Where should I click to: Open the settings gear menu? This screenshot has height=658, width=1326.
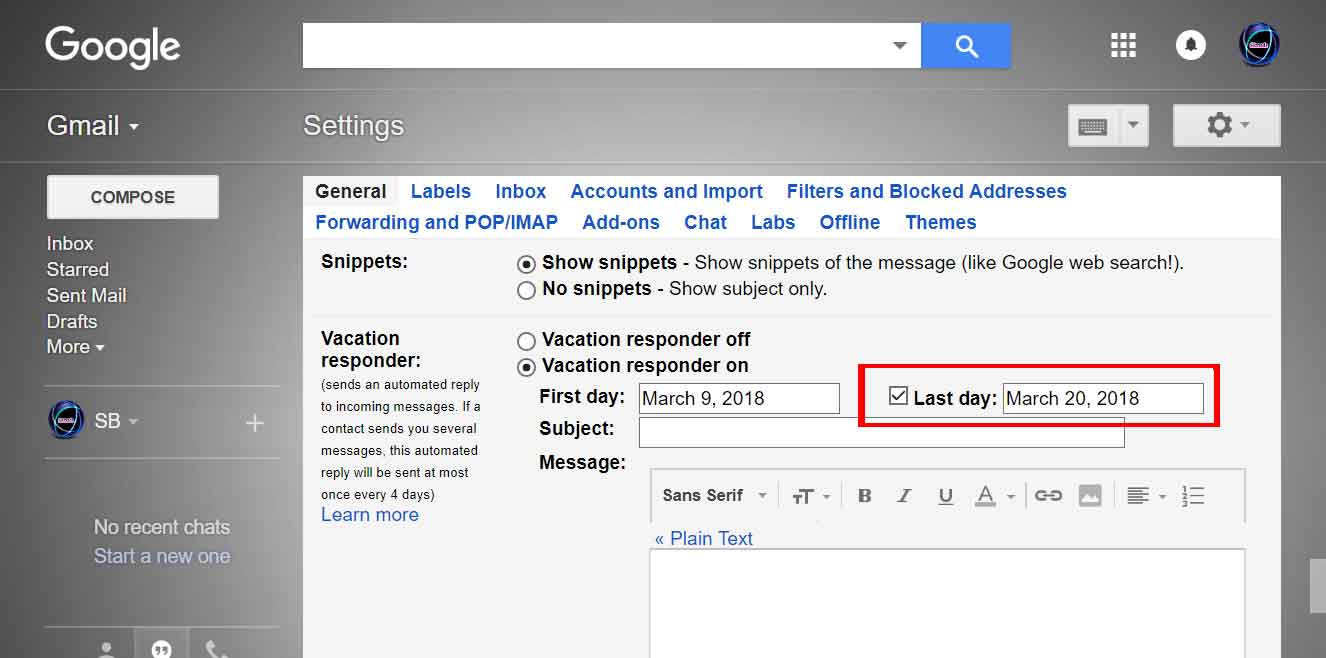coord(1220,125)
